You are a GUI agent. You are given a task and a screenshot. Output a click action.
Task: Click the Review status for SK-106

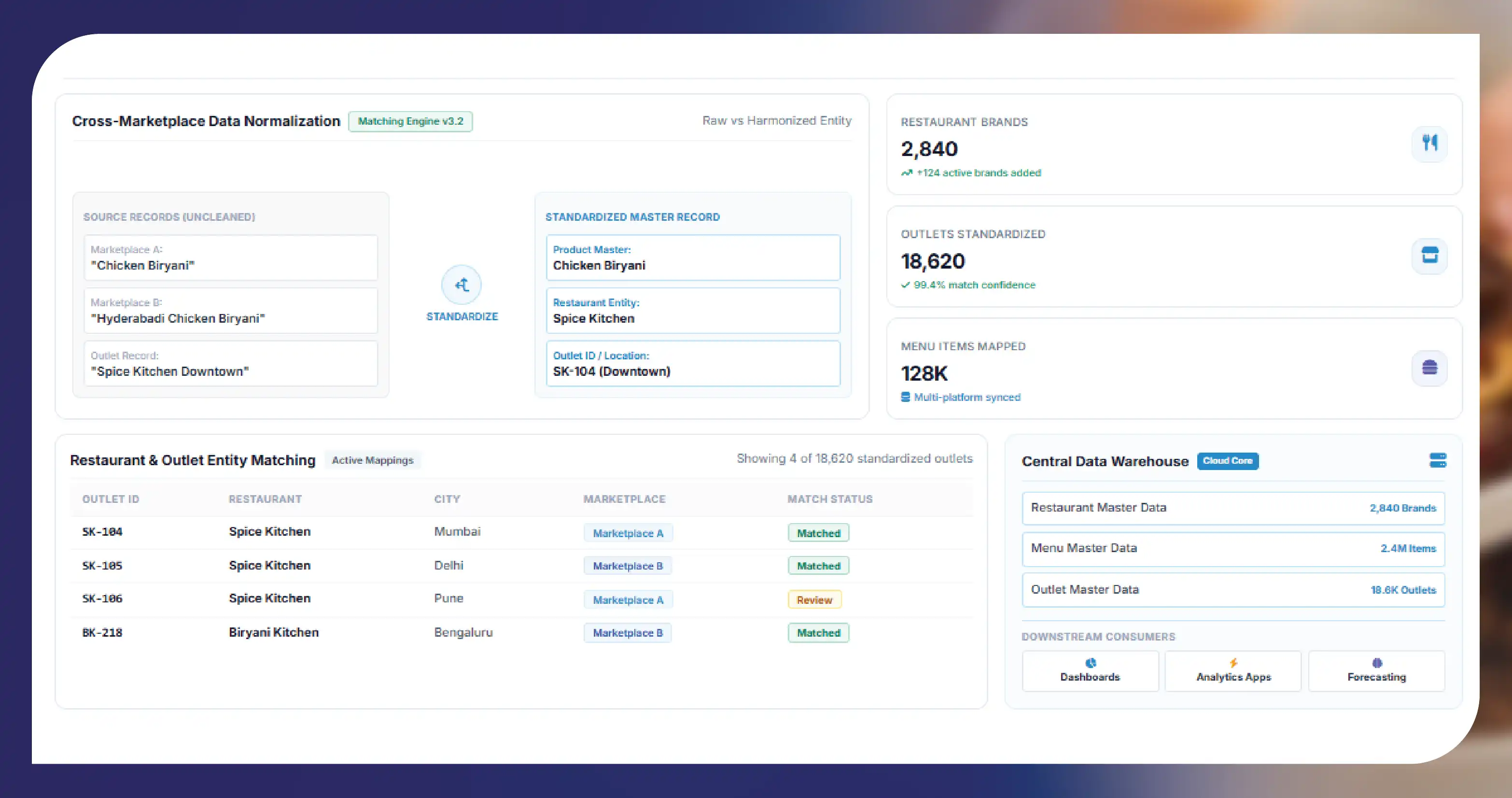pos(814,599)
